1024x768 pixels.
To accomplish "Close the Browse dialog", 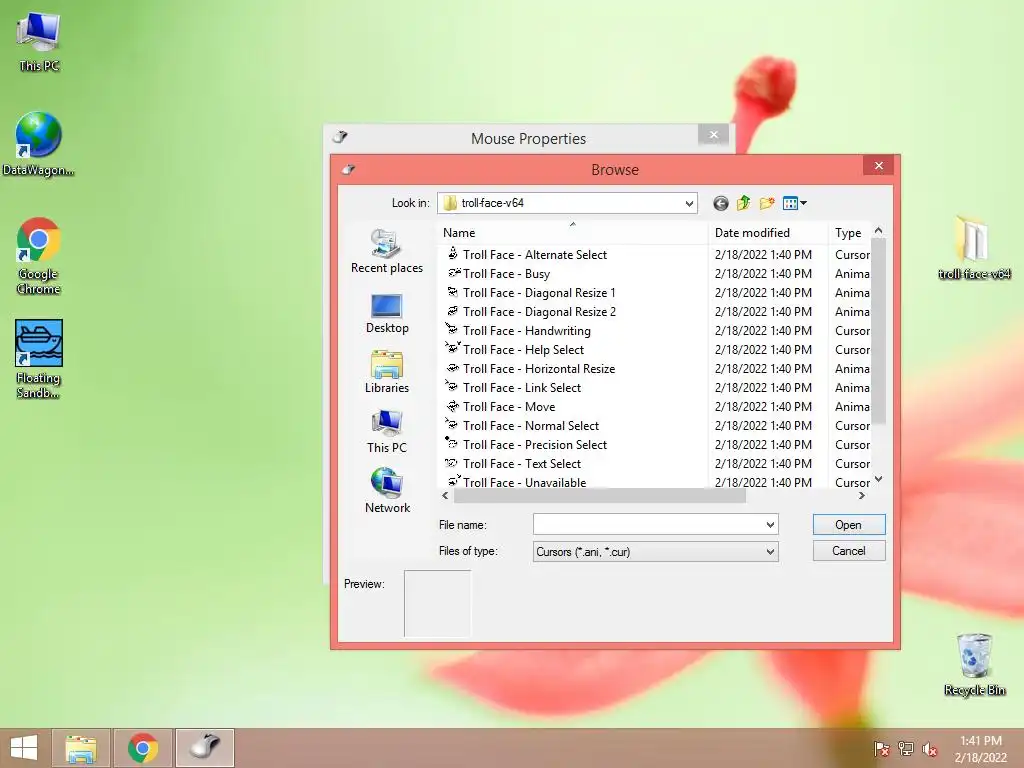I will [x=878, y=166].
